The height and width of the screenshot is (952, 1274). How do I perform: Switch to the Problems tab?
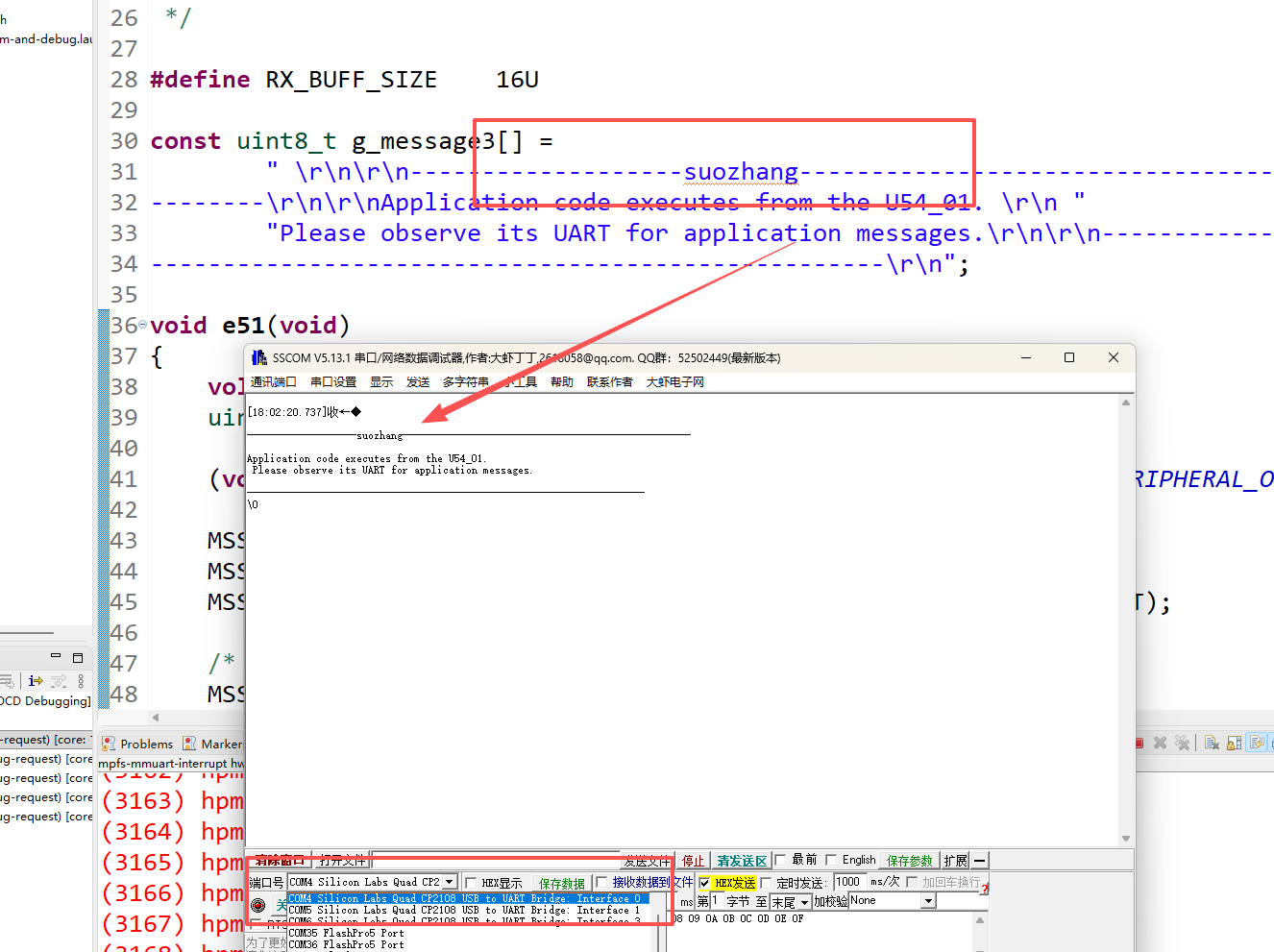pyautogui.click(x=147, y=744)
